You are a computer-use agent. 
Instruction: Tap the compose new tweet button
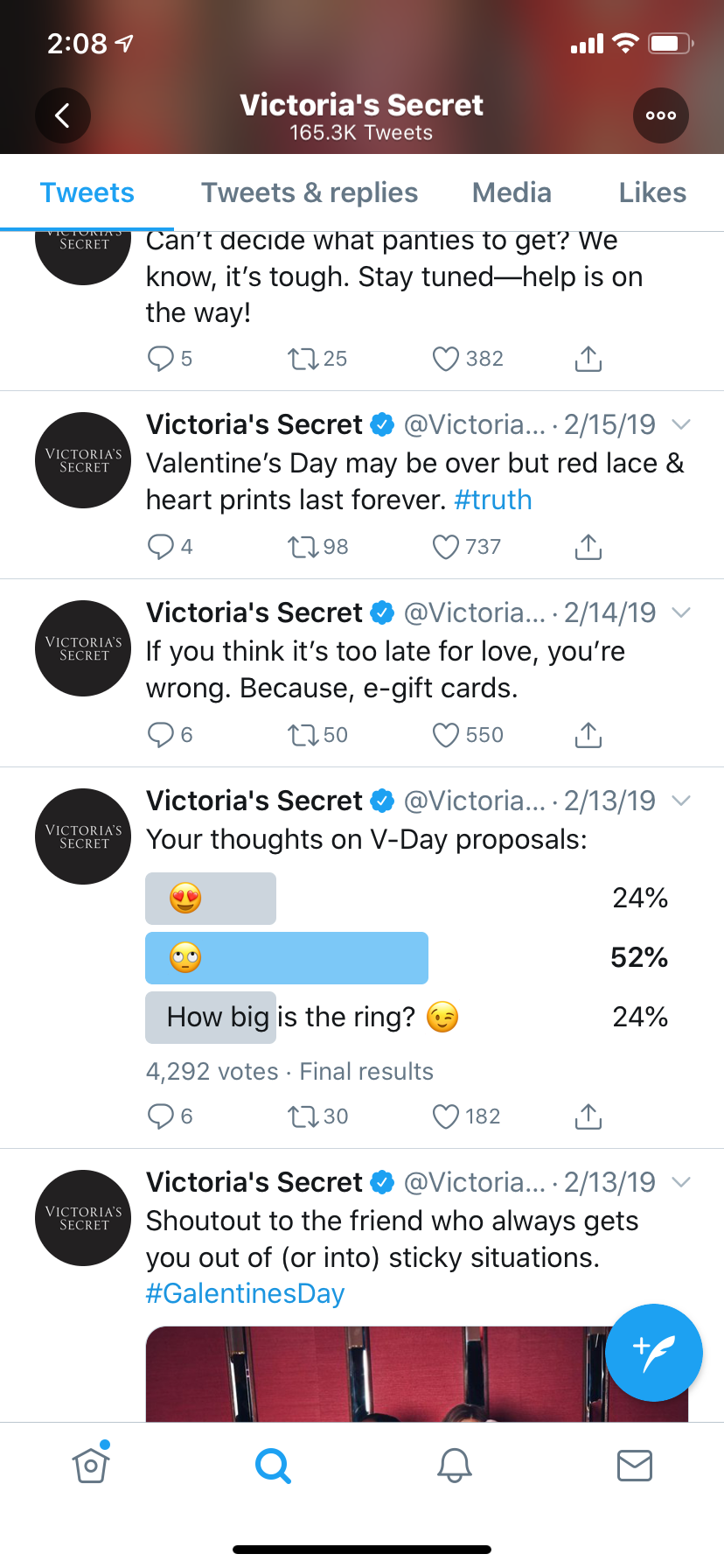(653, 1352)
